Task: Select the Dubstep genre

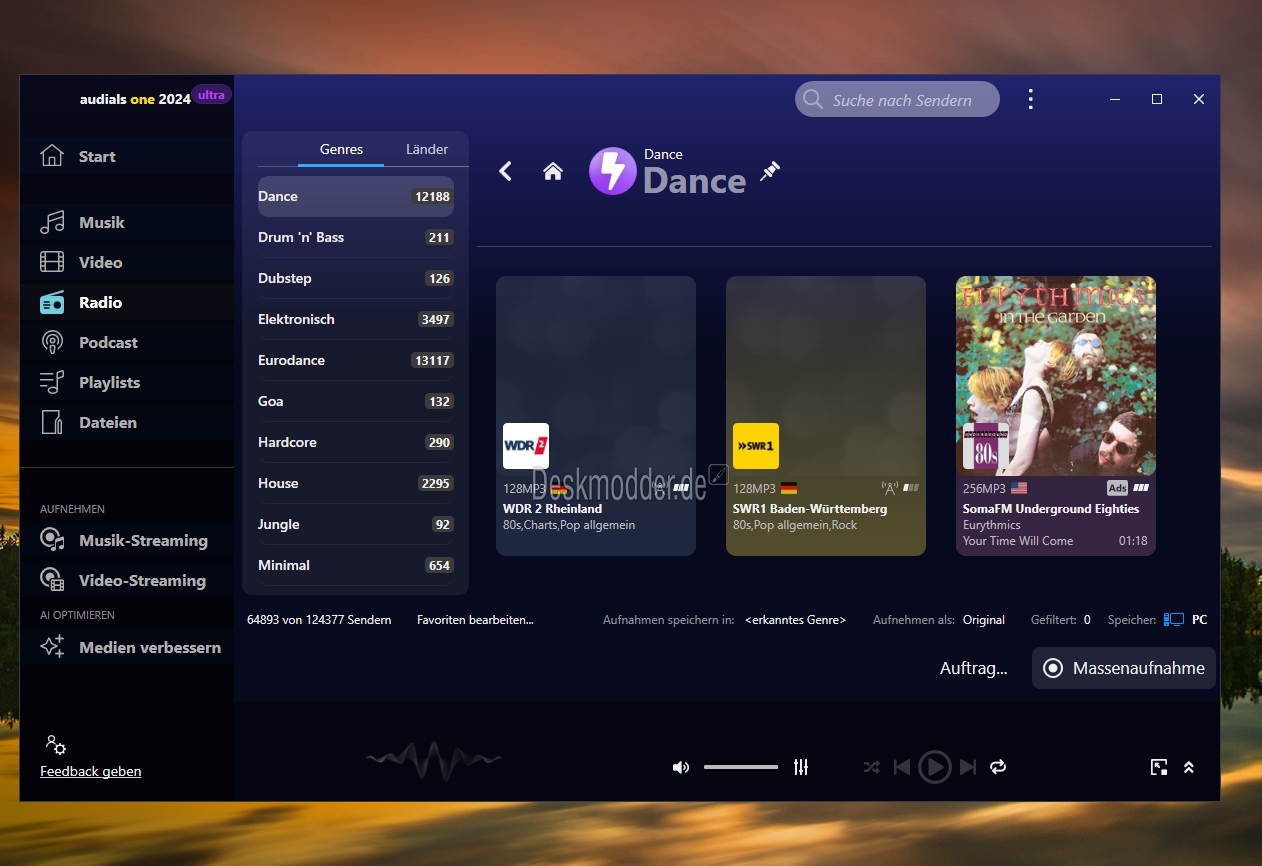Action: point(356,278)
